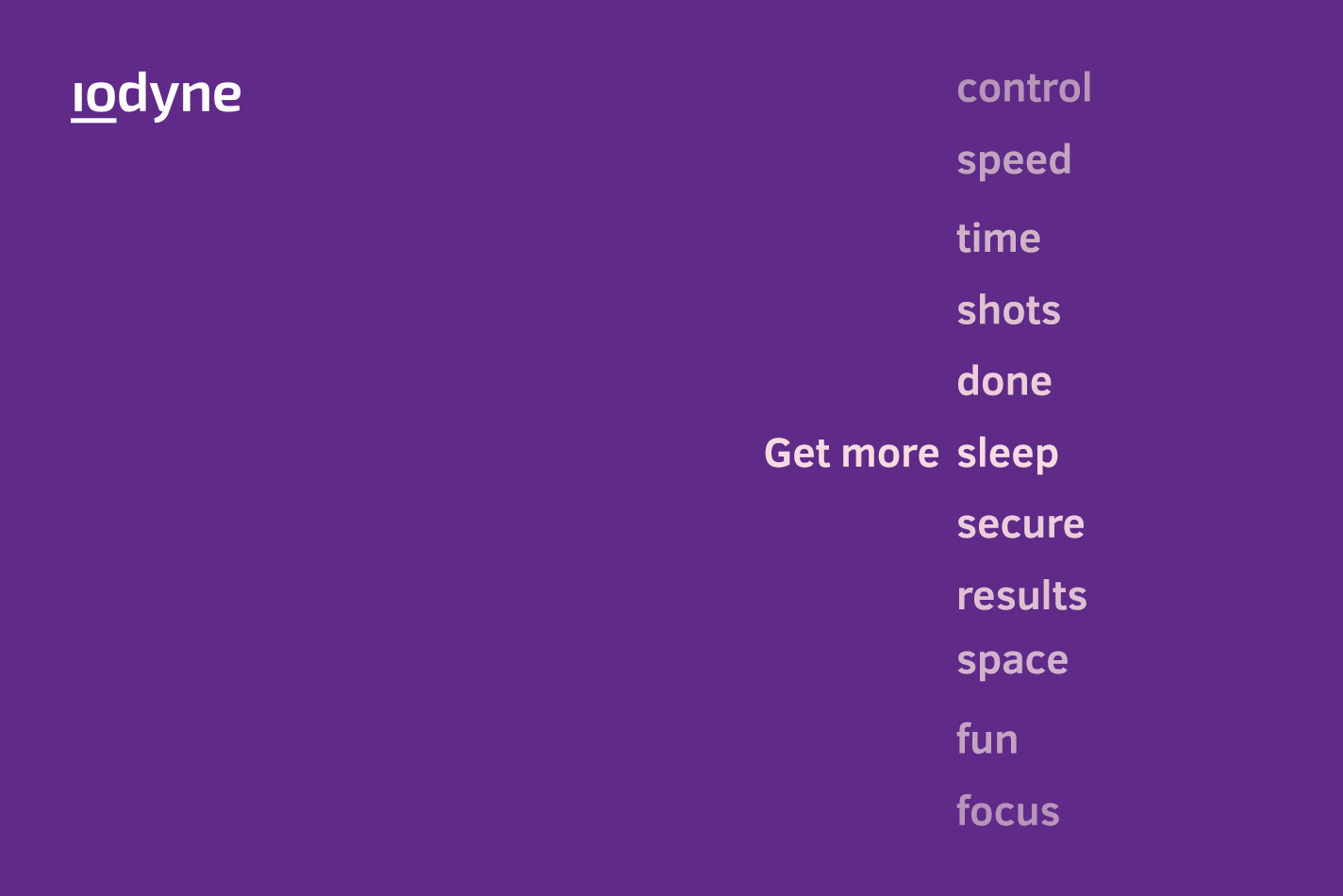Select the word 'done'
Image resolution: width=1343 pixels, height=896 pixels.
click(x=1004, y=381)
